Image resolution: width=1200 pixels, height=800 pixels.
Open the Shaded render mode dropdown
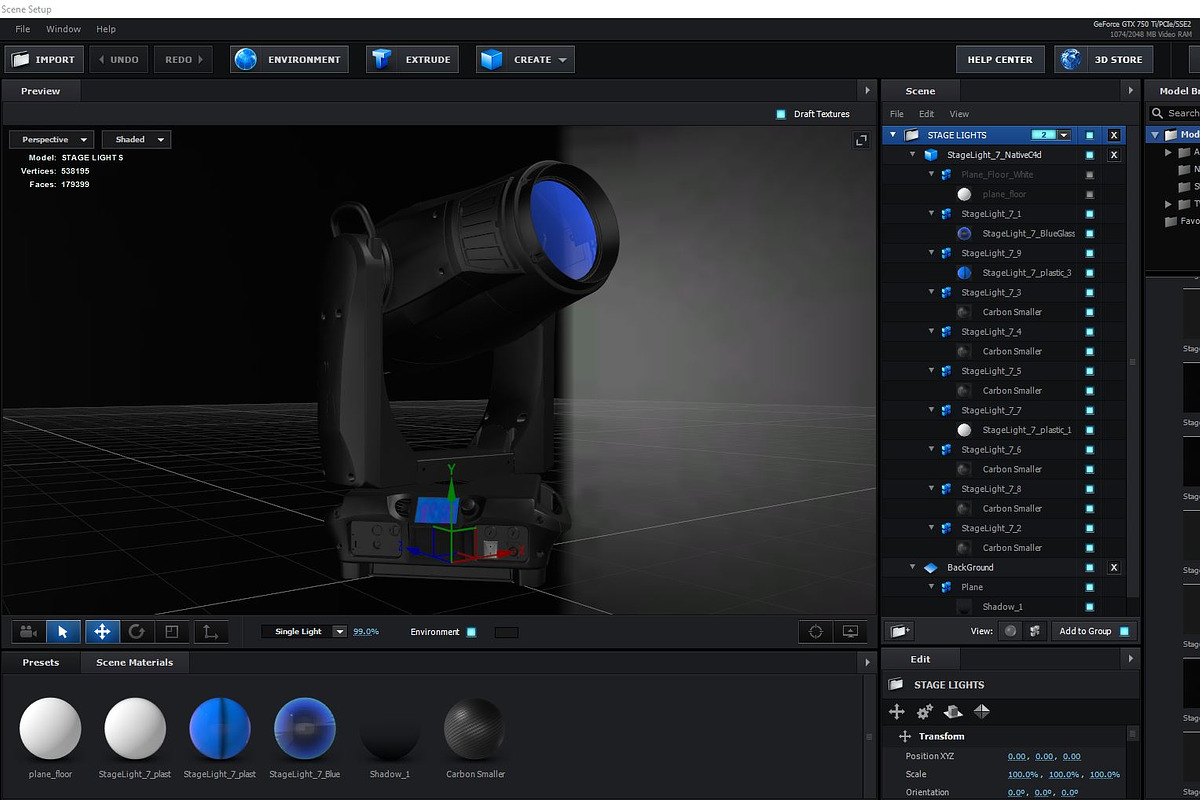tap(136, 140)
